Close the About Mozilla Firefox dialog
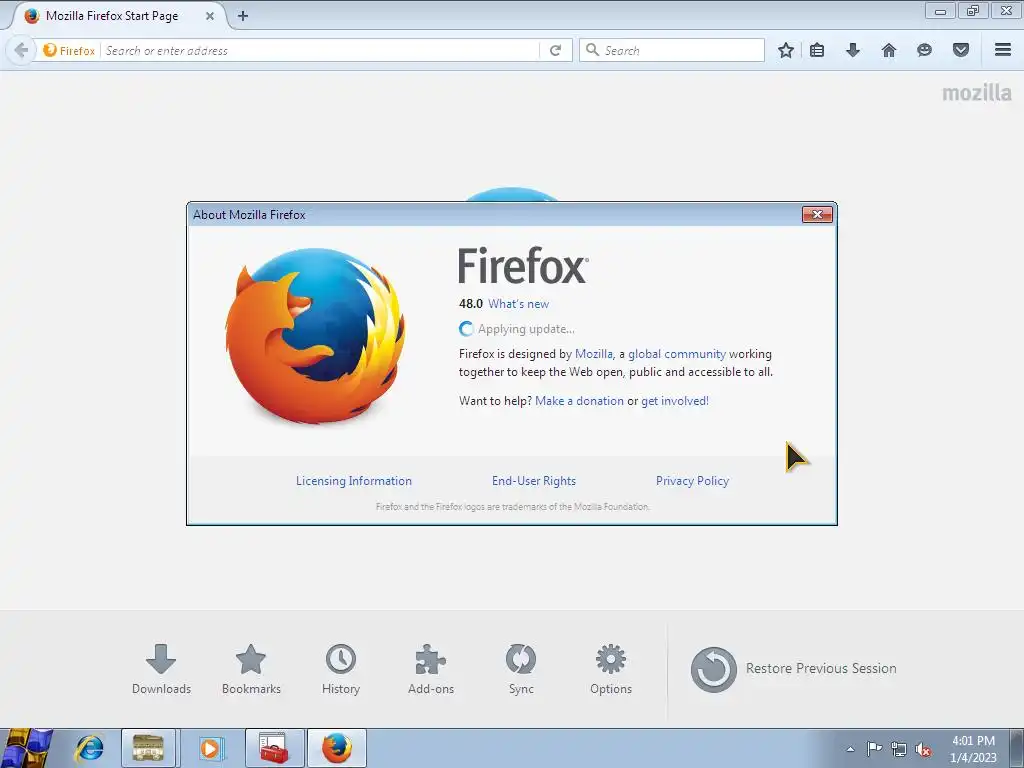This screenshot has height=768, width=1024. pos(817,214)
